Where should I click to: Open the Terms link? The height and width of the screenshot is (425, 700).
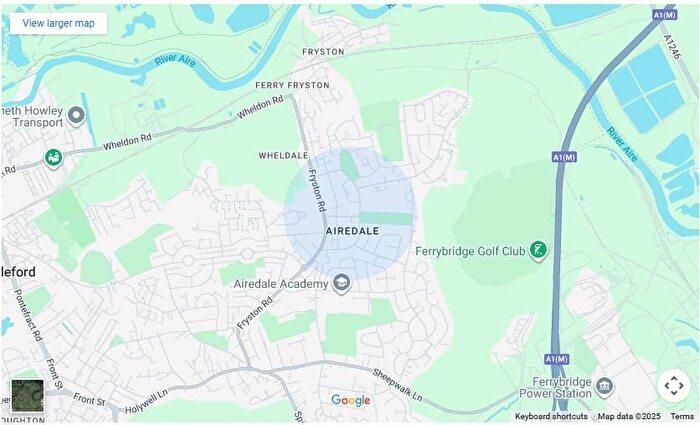[682, 417]
